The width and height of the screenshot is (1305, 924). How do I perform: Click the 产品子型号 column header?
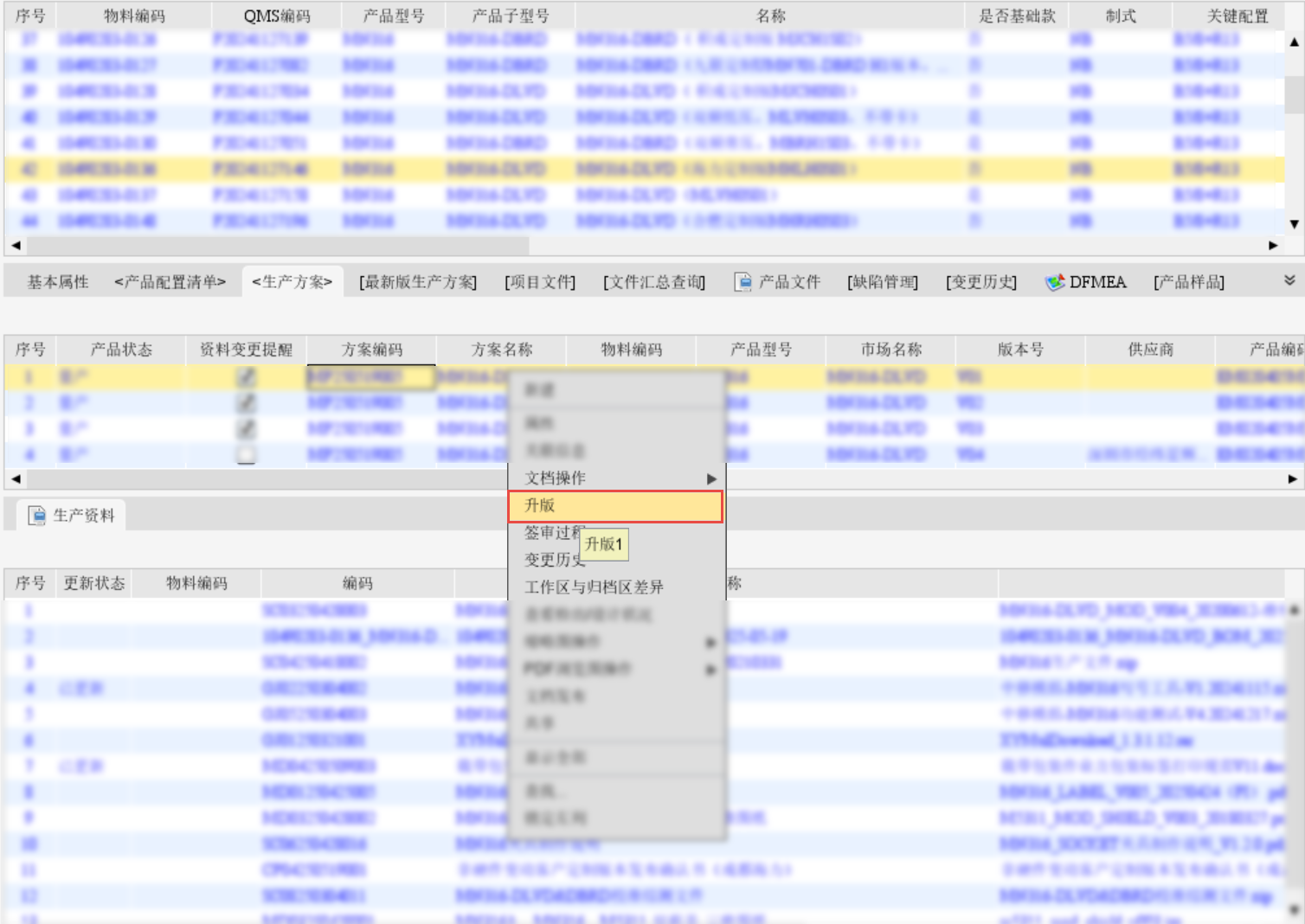click(x=511, y=16)
